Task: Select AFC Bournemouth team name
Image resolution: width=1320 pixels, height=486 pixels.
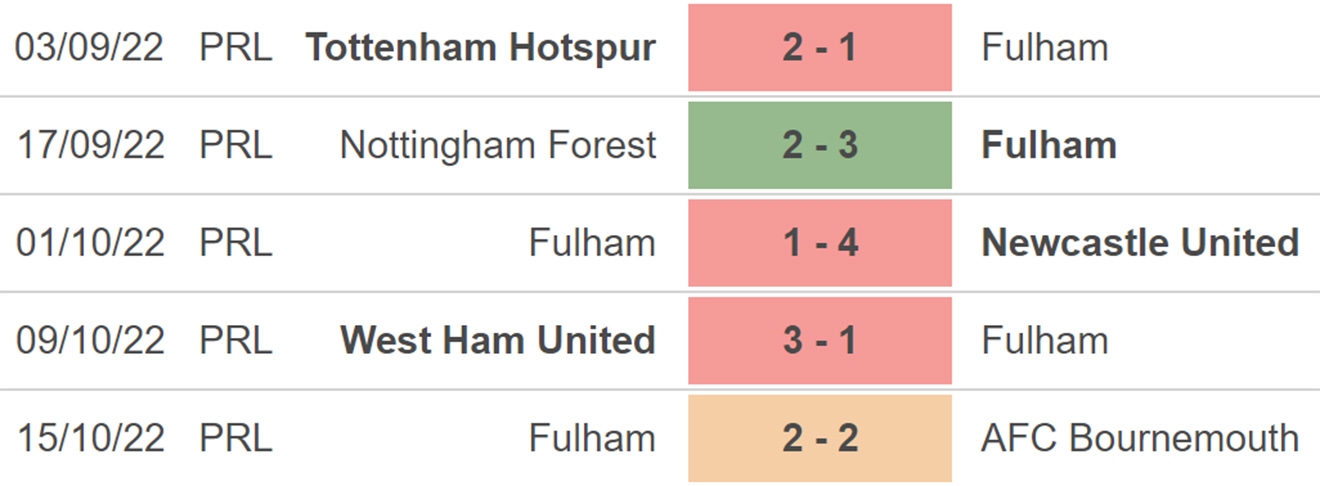Action: coord(1140,438)
